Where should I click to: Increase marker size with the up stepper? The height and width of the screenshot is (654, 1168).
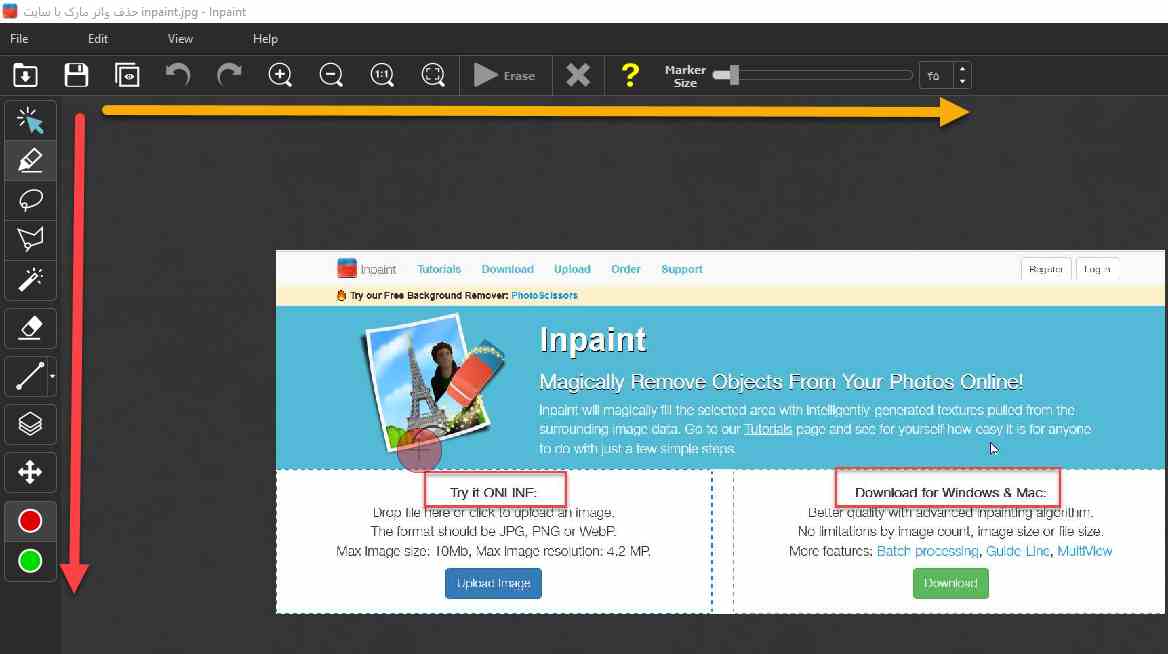[962, 70]
